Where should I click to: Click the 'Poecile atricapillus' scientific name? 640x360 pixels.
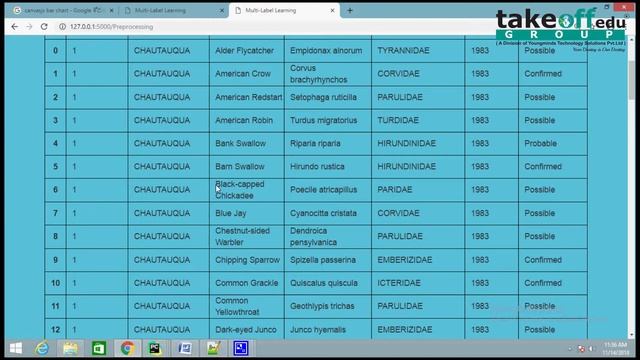coord(324,190)
